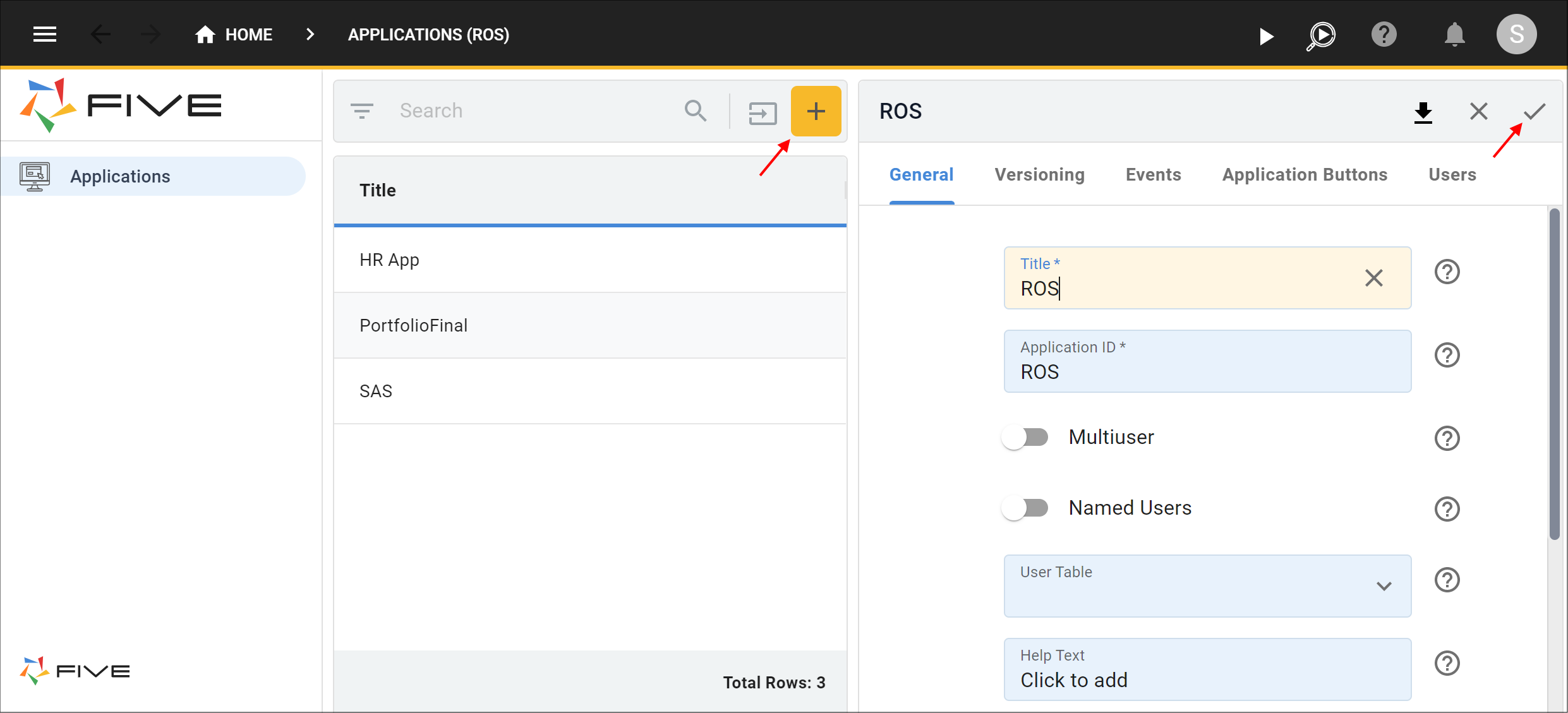Toggle the Named Users switch
1568x713 pixels.
pyautogui.click(x=1025, y=508)
